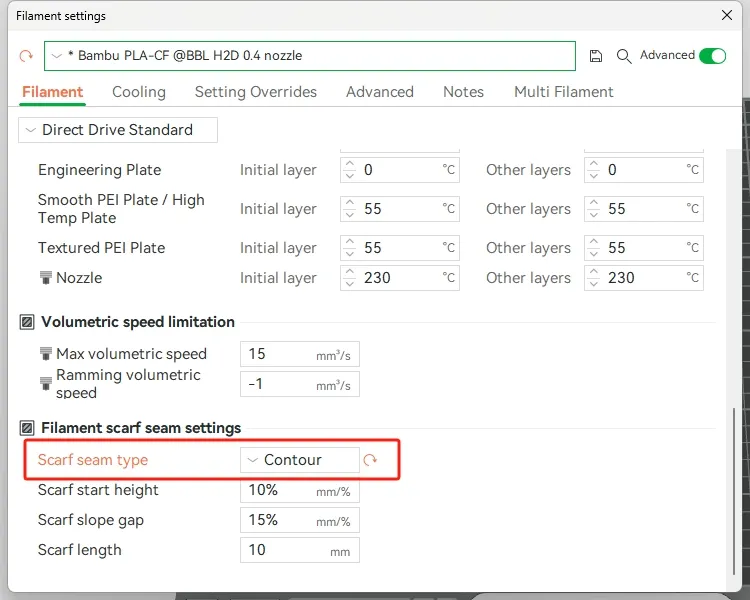
Task: Click Engineering Plate other layers temperature field
Action: coord(644,170)
